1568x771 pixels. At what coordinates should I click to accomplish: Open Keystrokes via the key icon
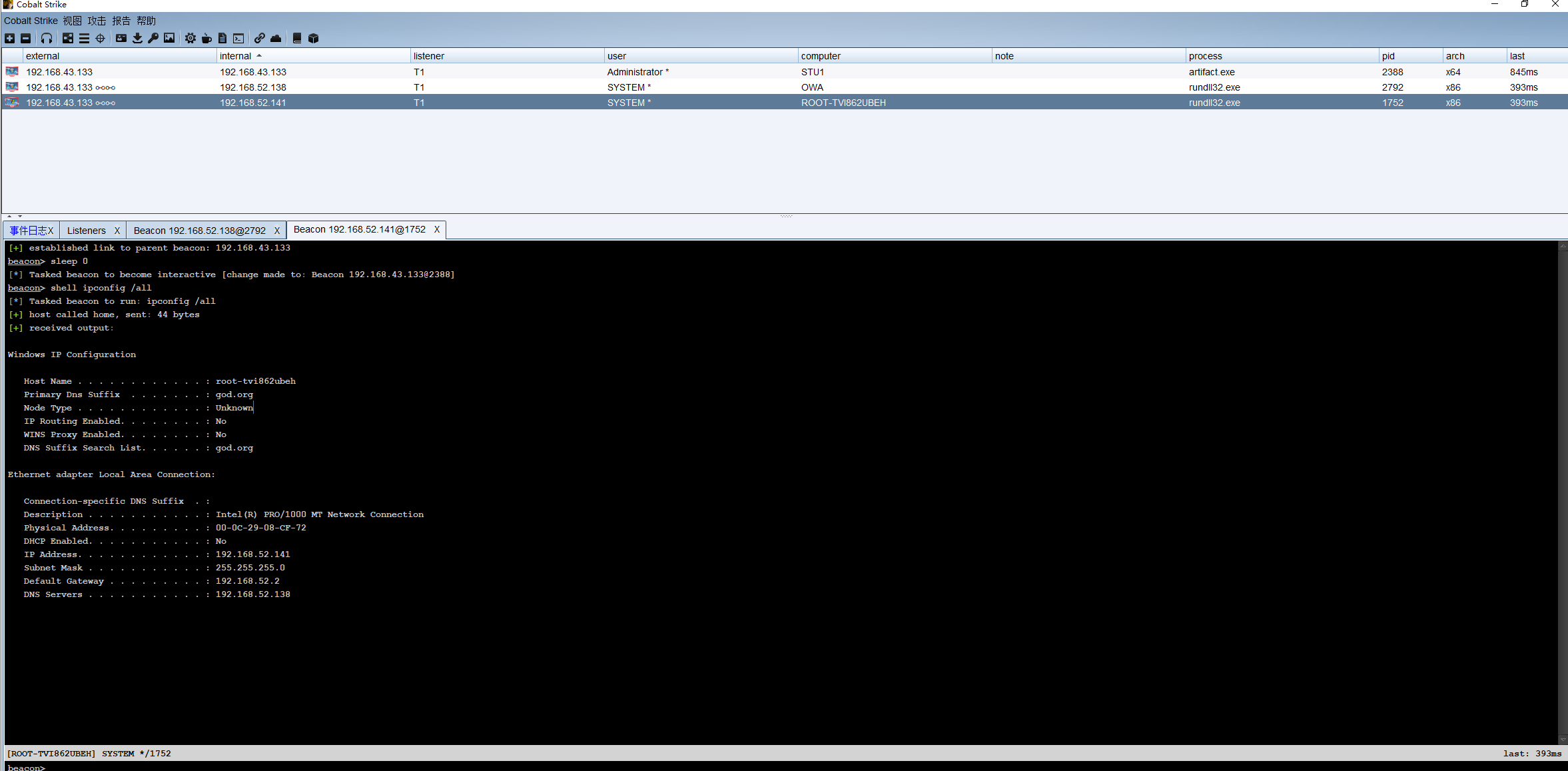pyautogui.click(x=153, y=38)
